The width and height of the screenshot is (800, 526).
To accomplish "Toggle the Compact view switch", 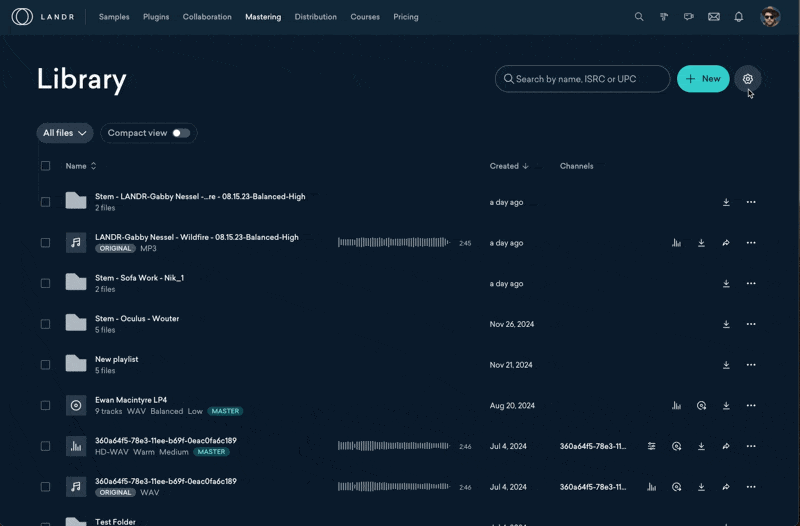I will [181, 133].
